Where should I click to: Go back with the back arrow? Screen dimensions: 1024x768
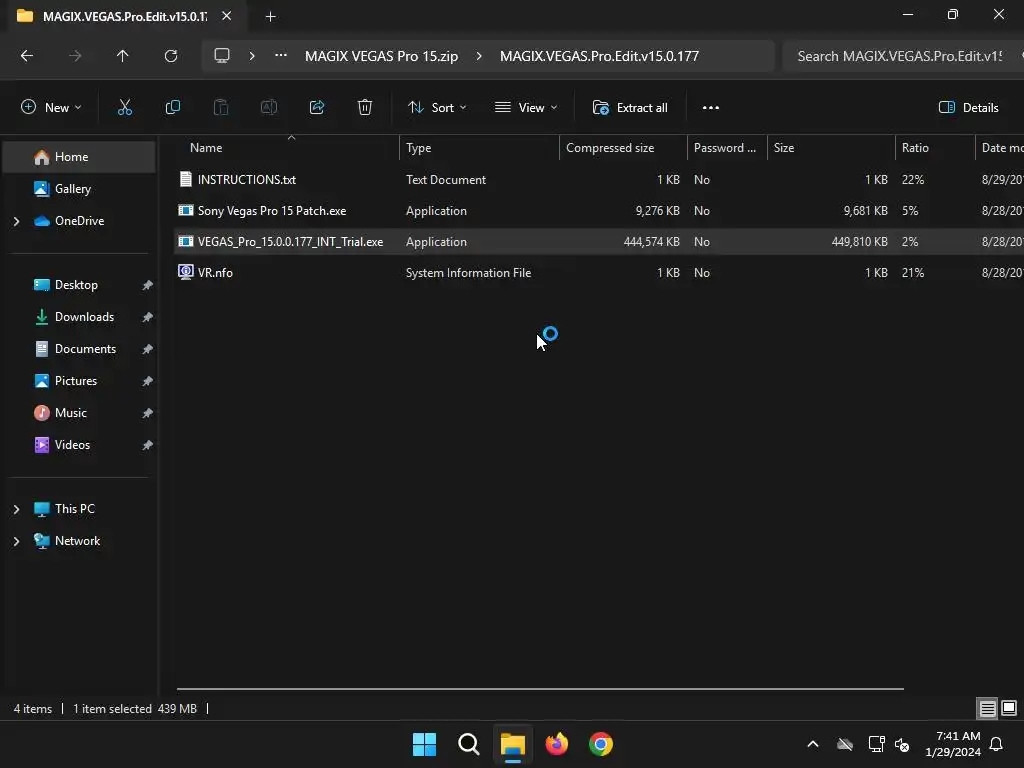tap(27, 56)
